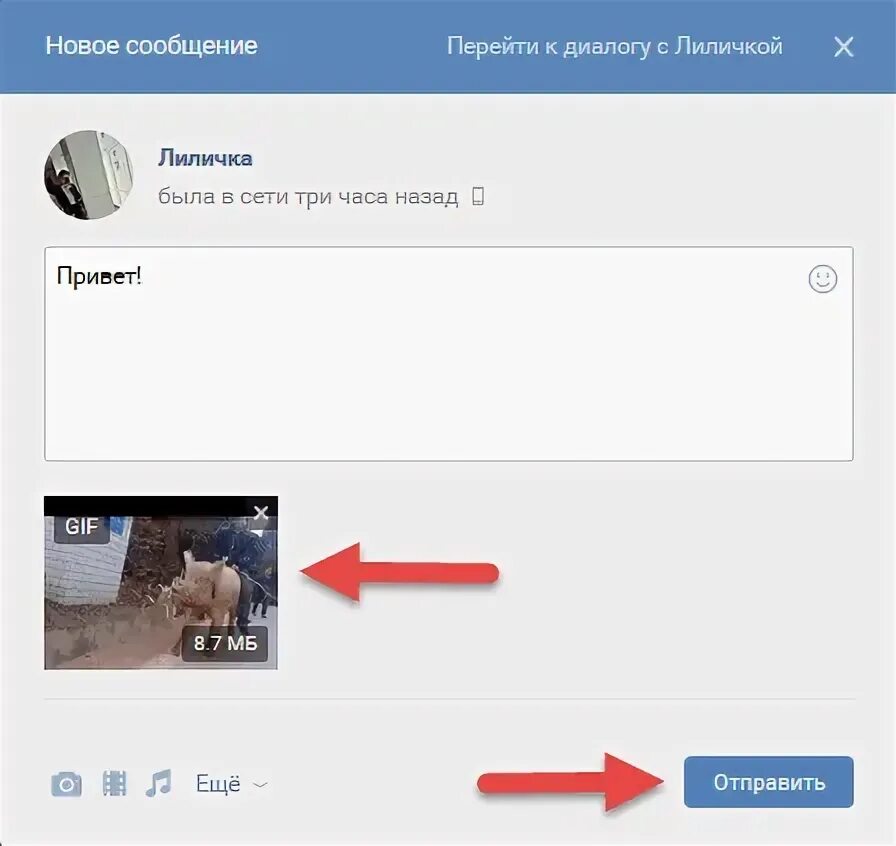The width and height of the screenshot is (896, 846).
Task: Click the GIF label badge on attachment
Action: click(82, 526)
